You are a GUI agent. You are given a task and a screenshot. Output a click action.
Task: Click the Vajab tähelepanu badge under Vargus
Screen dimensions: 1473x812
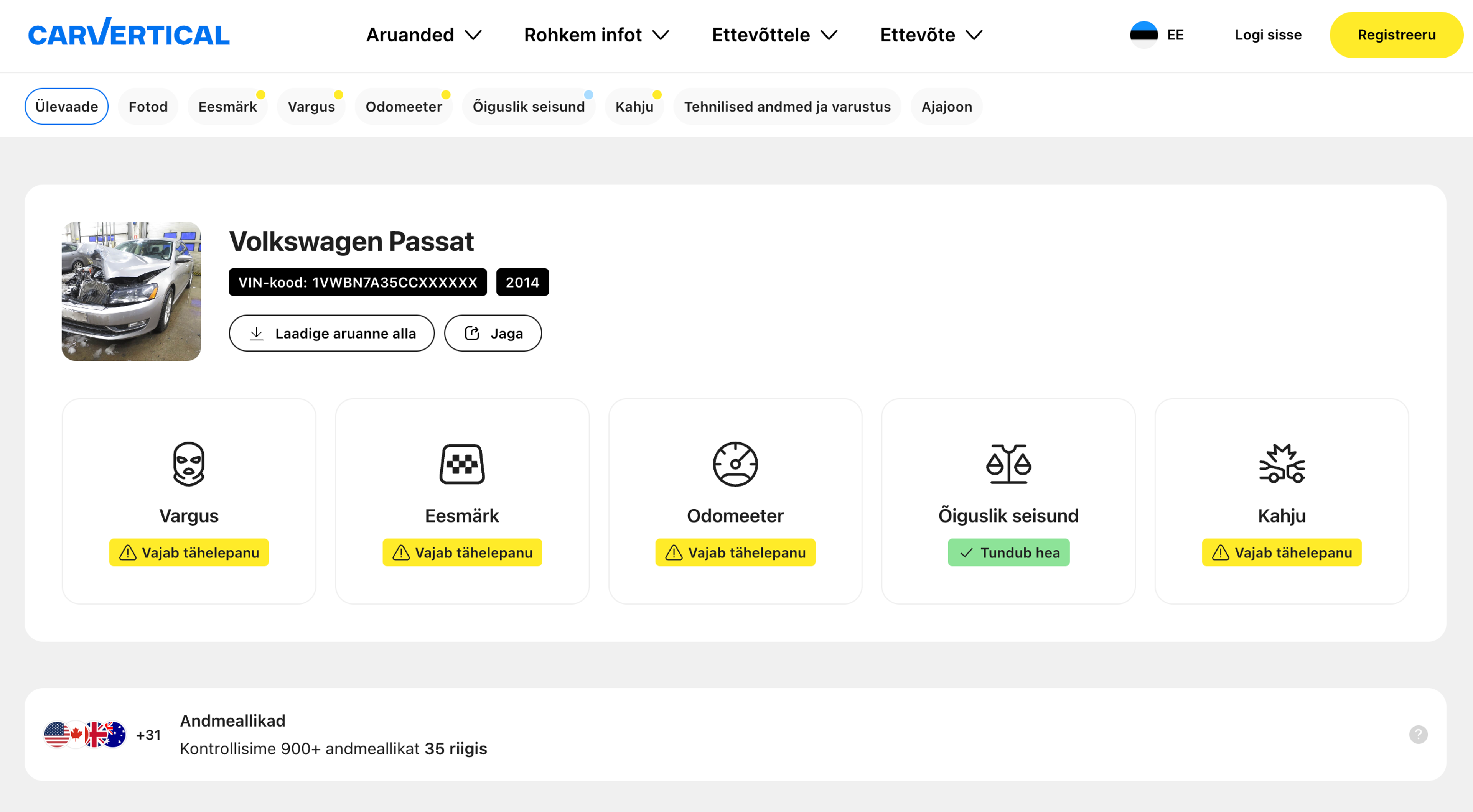pyautogui.click(x=189, y=552)
